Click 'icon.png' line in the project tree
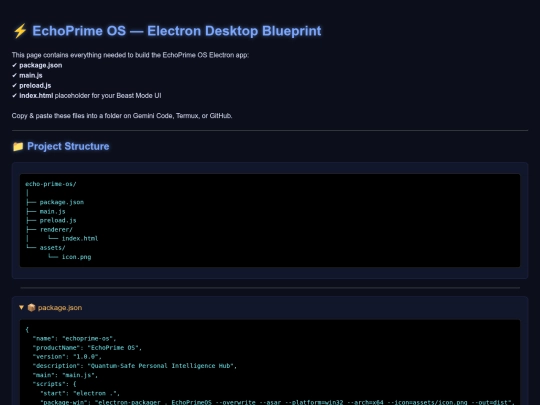Screen dimensions: 540x405 pos(76,257)
